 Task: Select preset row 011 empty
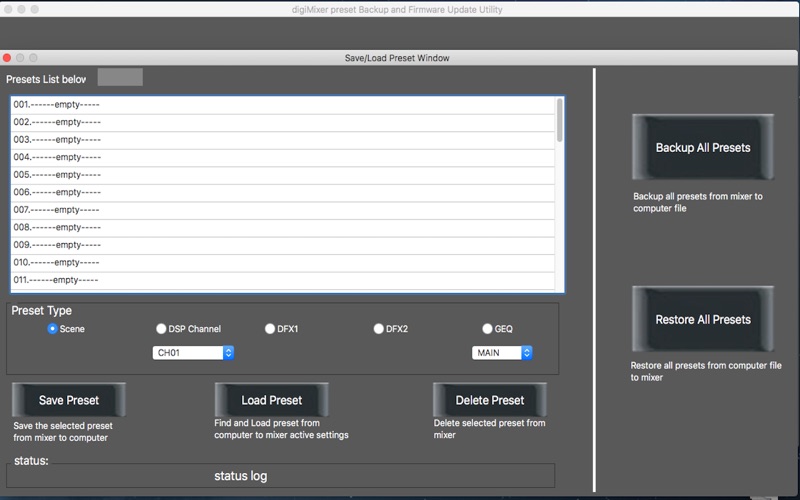[283, 280]
